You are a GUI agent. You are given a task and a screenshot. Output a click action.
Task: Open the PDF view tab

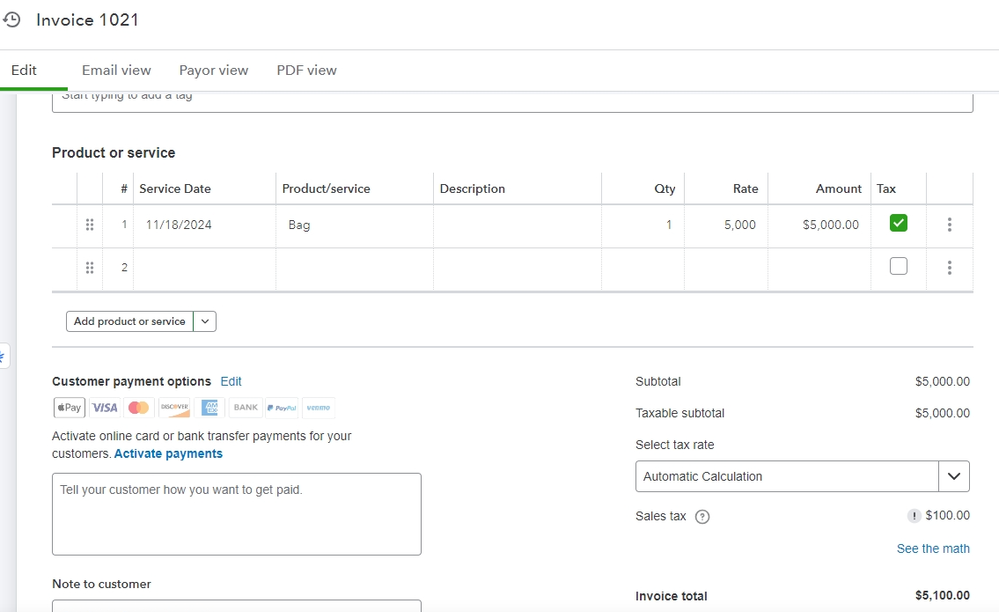pos(306,70)
